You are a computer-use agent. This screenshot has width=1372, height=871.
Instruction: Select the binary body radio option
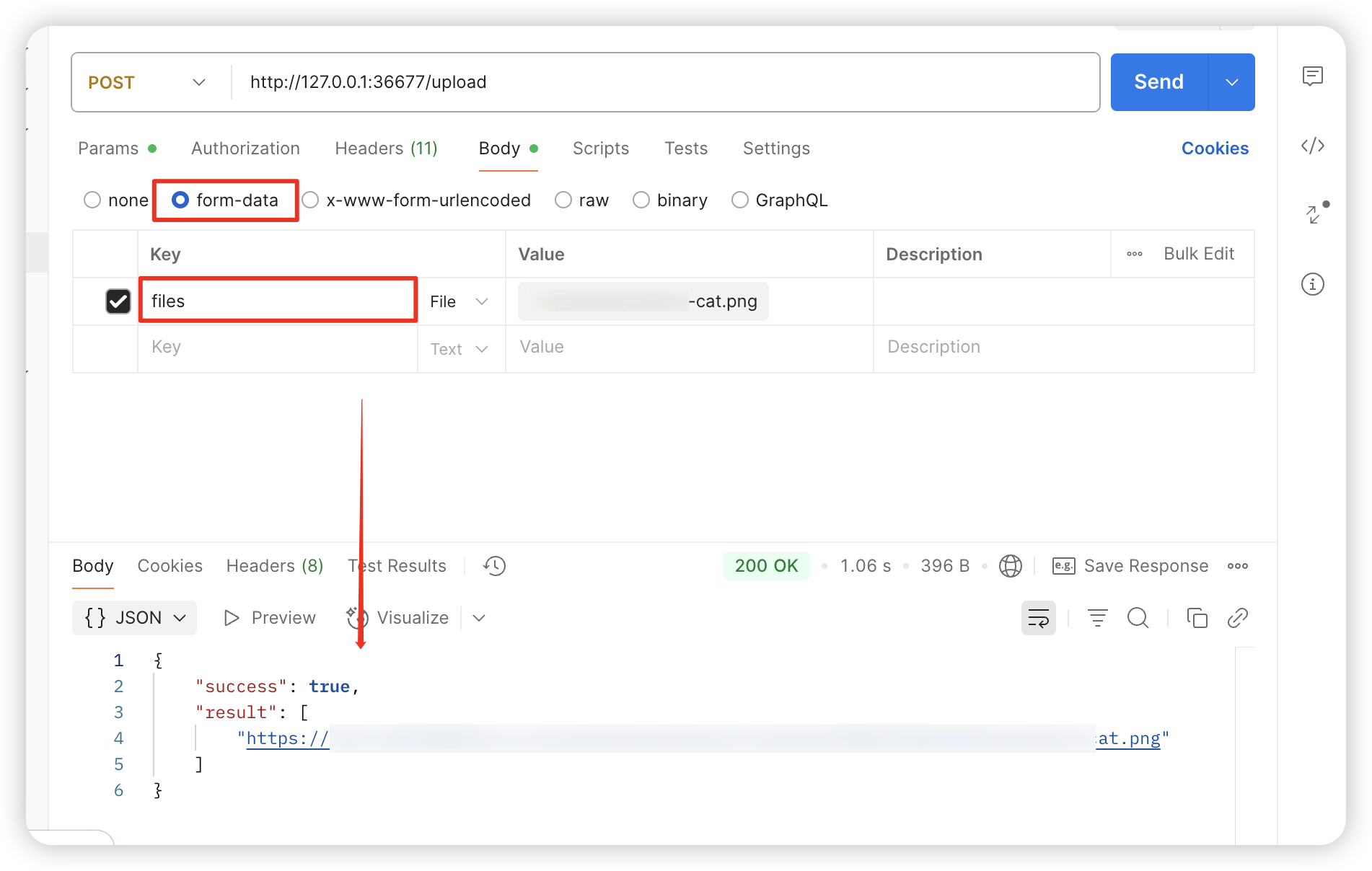[641, 200]
